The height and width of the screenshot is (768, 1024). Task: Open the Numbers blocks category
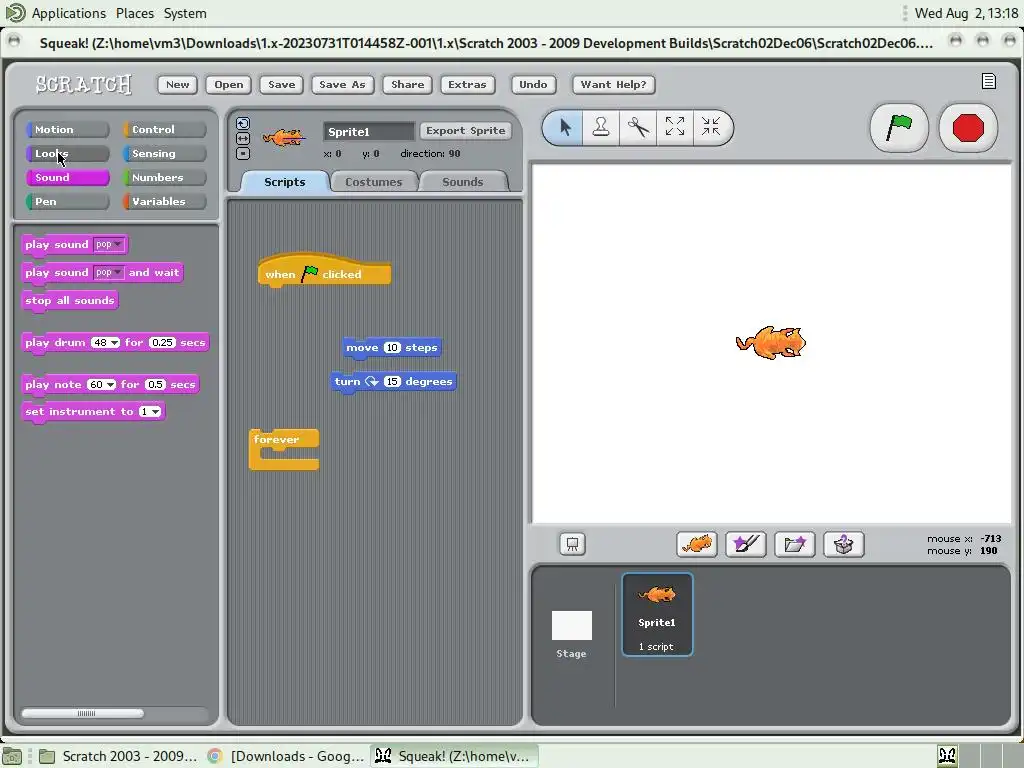coord(165,178)
